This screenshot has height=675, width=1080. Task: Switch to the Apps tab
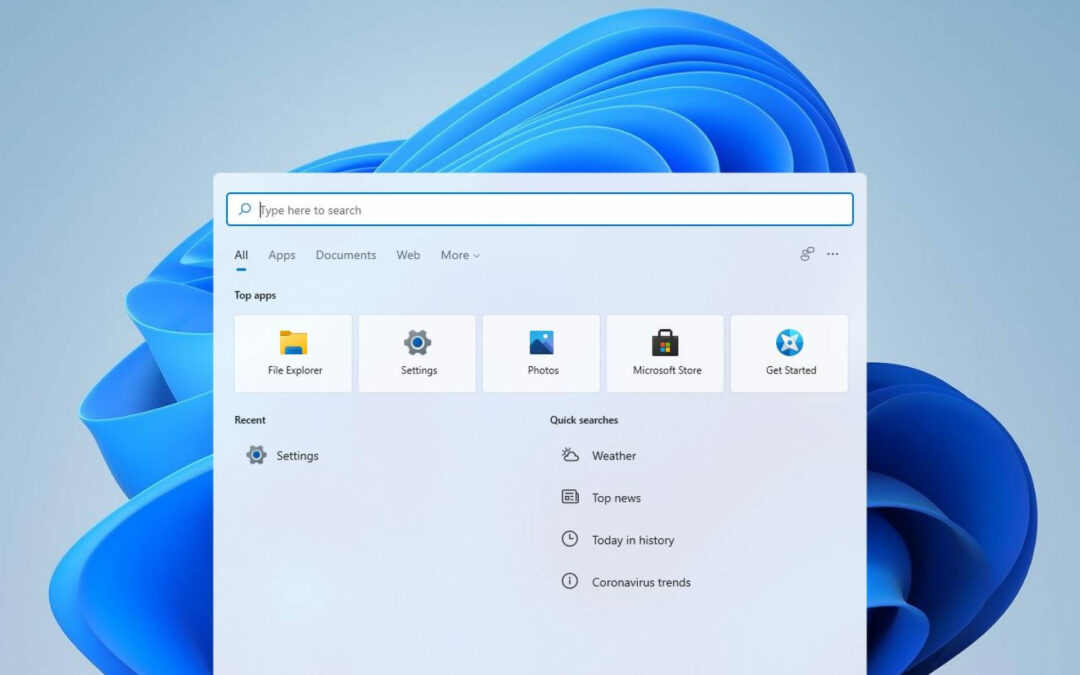(282, 255)
